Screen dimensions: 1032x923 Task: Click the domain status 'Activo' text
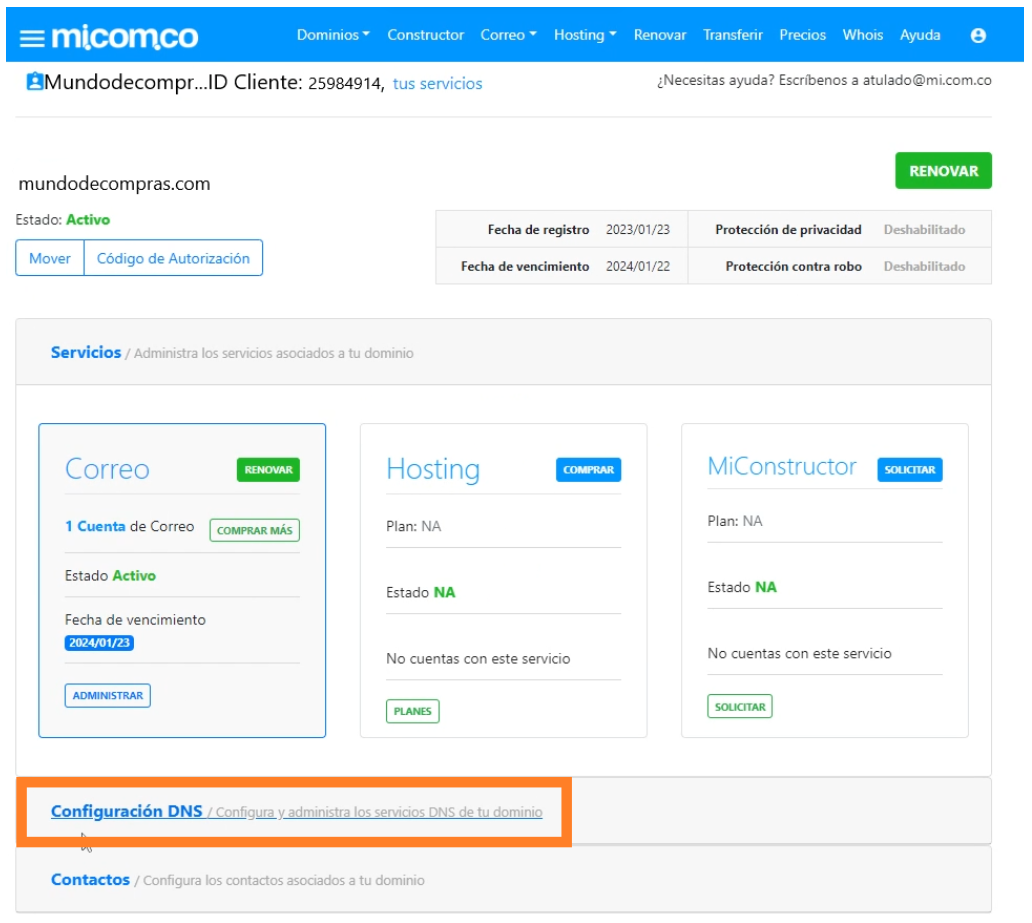point(88,219)
